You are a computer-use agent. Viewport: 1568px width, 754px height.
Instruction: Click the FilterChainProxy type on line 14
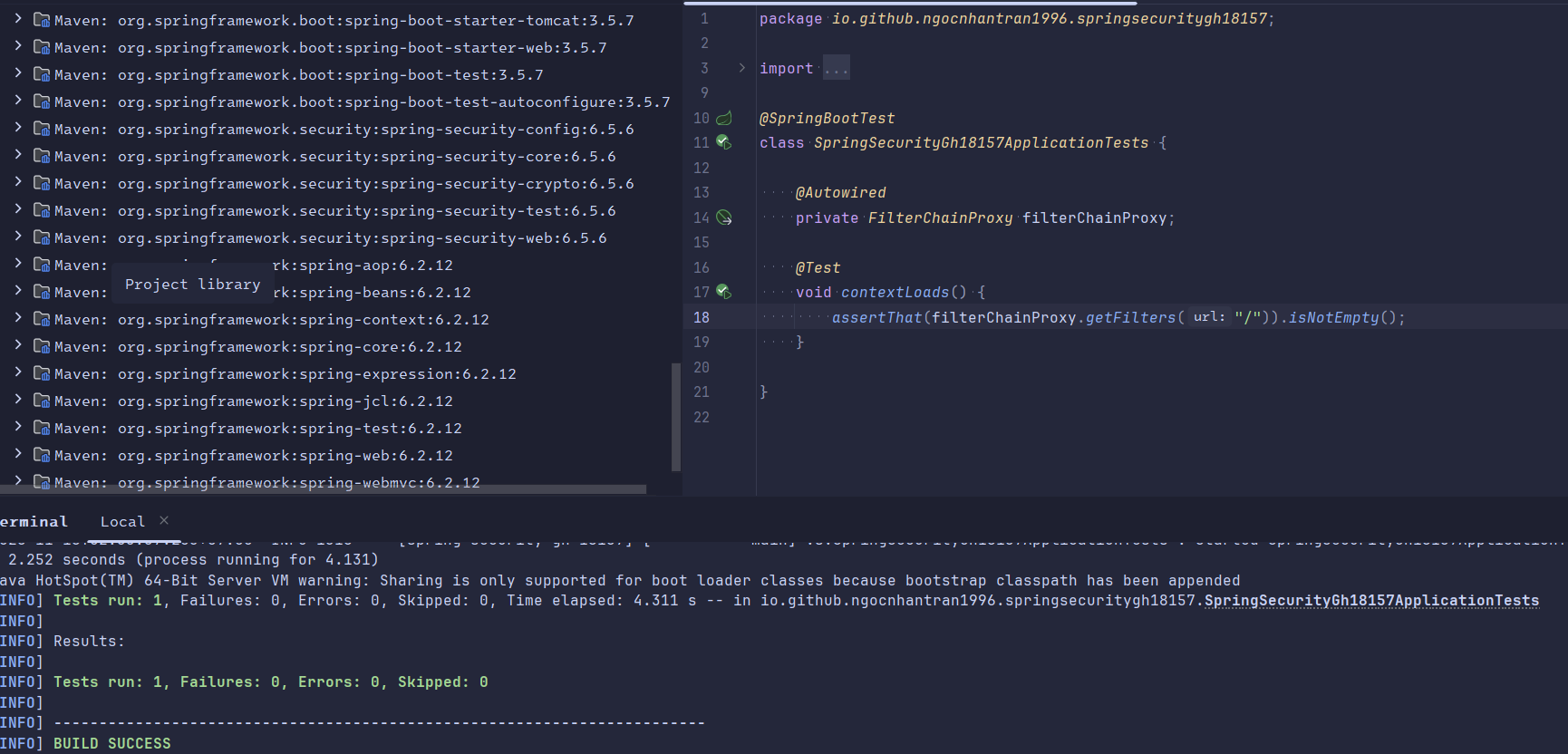(940, 218)
